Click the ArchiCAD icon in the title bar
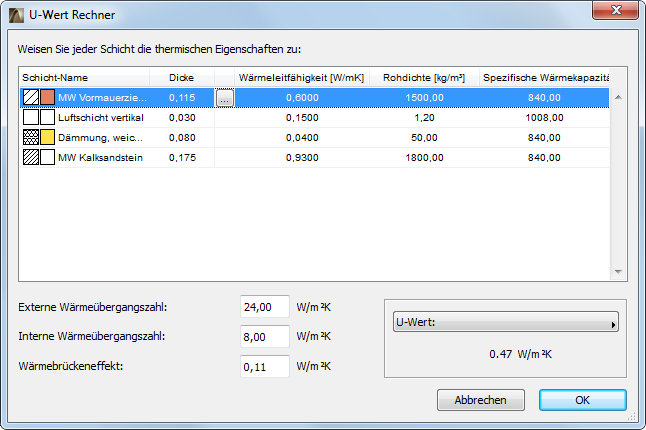The width and height of the screenshot is (646, 430). (16, 15)
